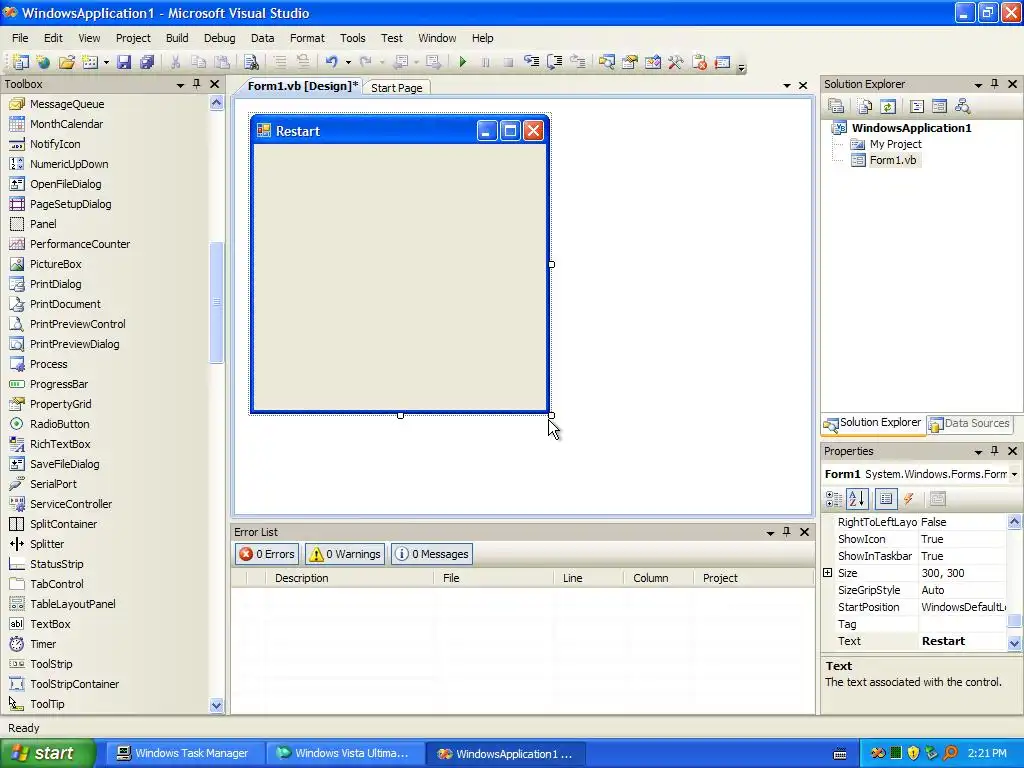Viewport: 1024px width, 768px height.
Task: Toggle Alphabetical sort in Properties panel
Action: [857, 499]
